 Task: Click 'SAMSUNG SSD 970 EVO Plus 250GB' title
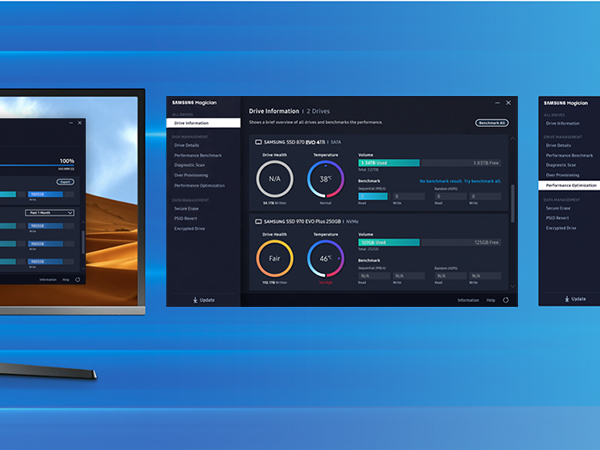[302, 222]
